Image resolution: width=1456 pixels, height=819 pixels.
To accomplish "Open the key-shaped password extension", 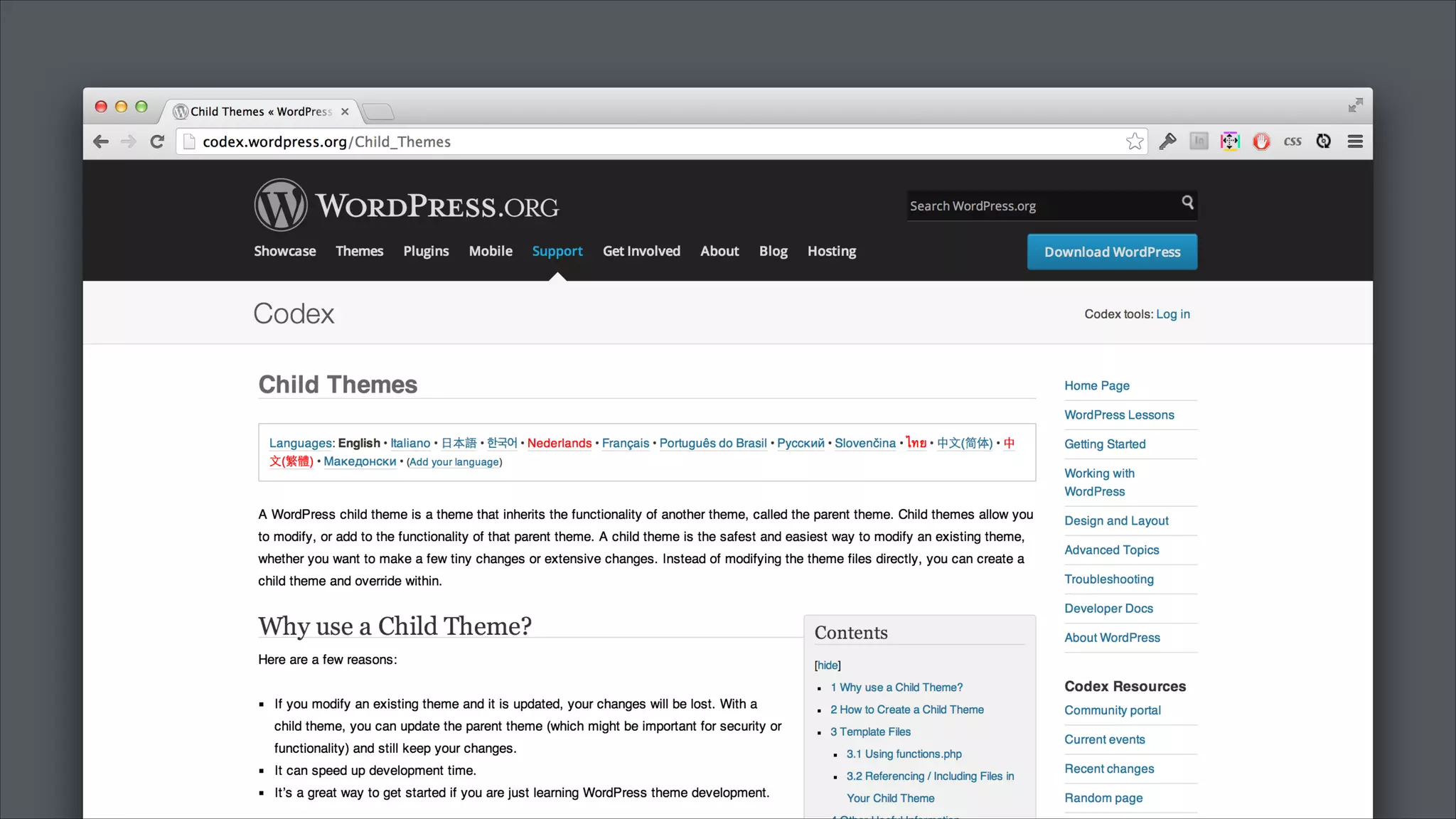I will coord(1167,141).
